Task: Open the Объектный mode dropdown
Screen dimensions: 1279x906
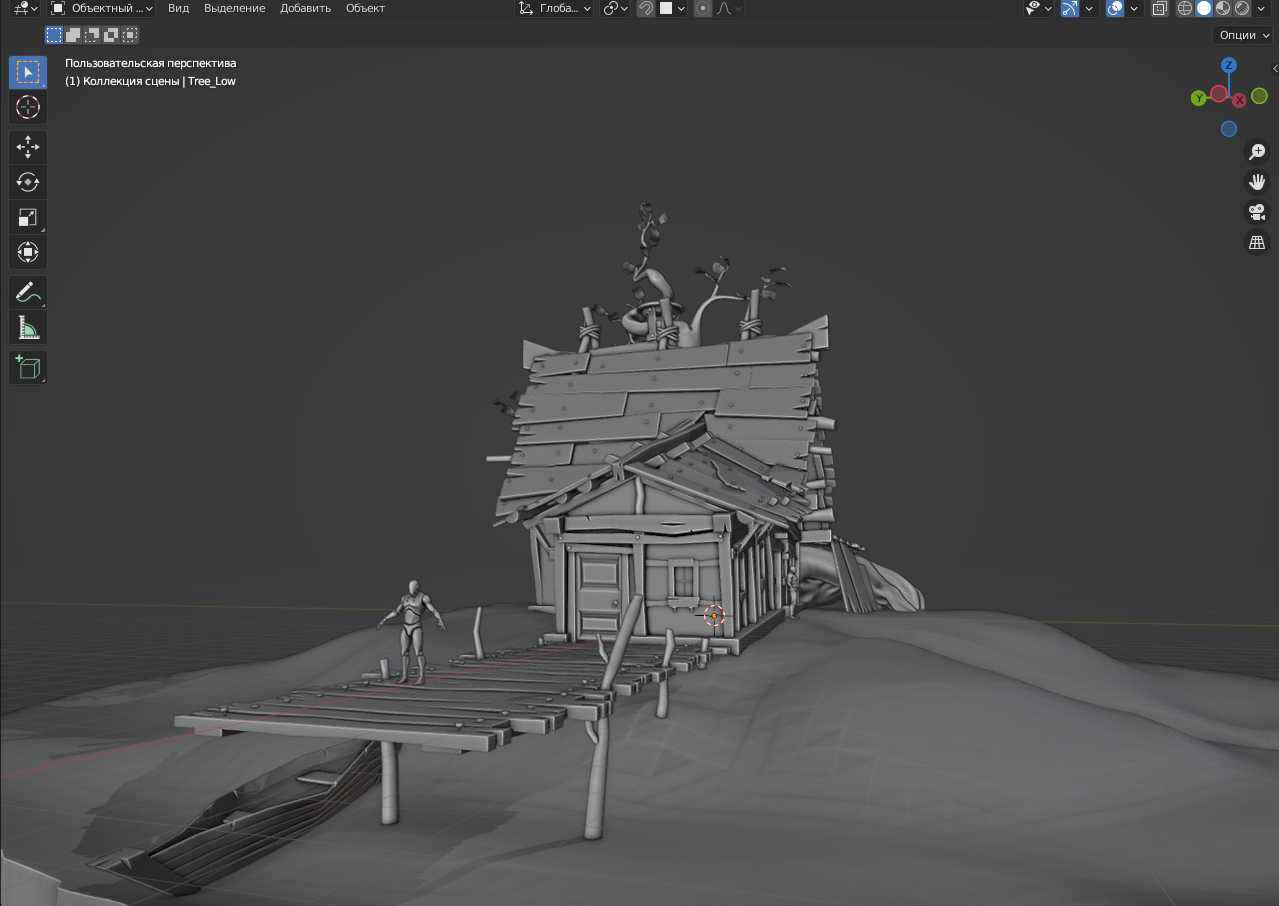Action: [x=102, y=8]
